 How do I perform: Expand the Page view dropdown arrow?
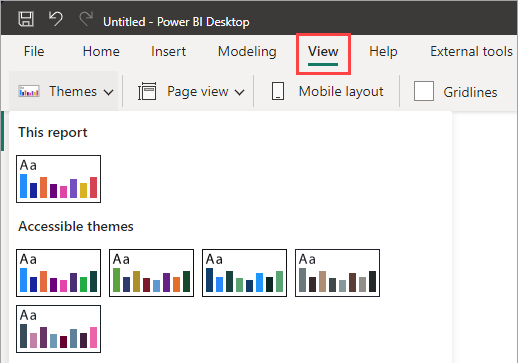click(240, 92)
